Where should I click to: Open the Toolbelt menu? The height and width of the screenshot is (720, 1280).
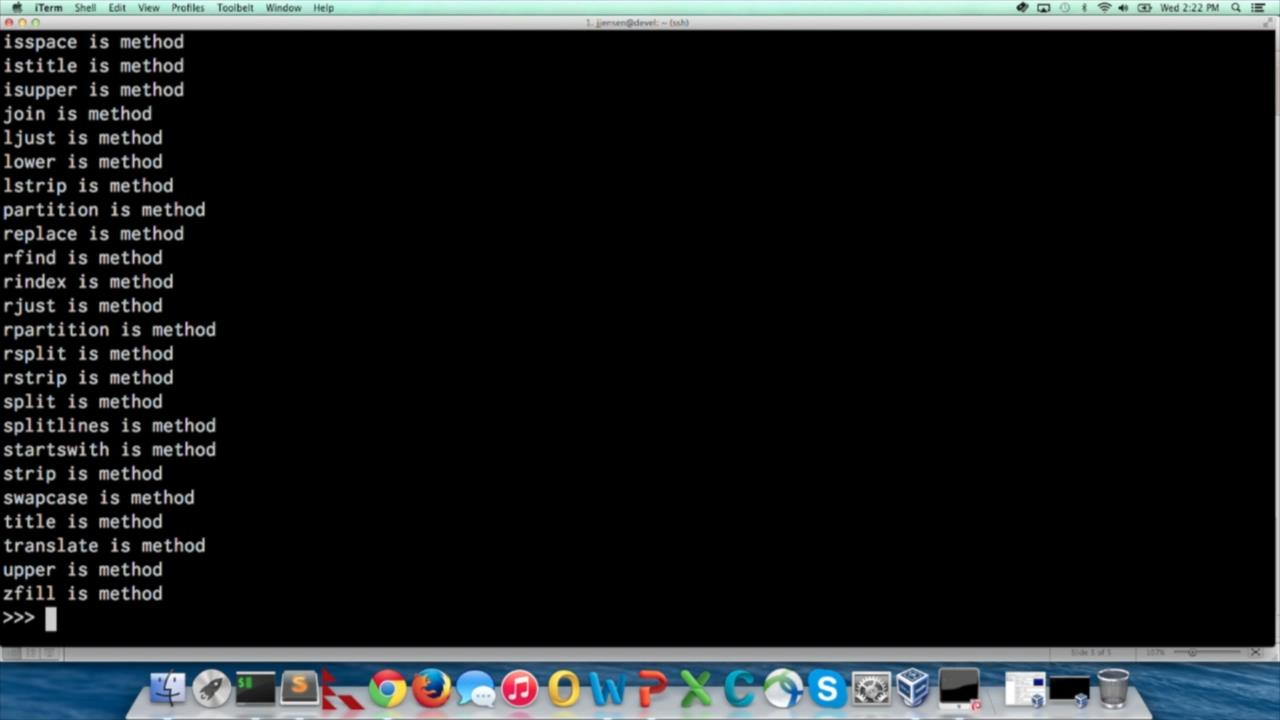point(235,7)
